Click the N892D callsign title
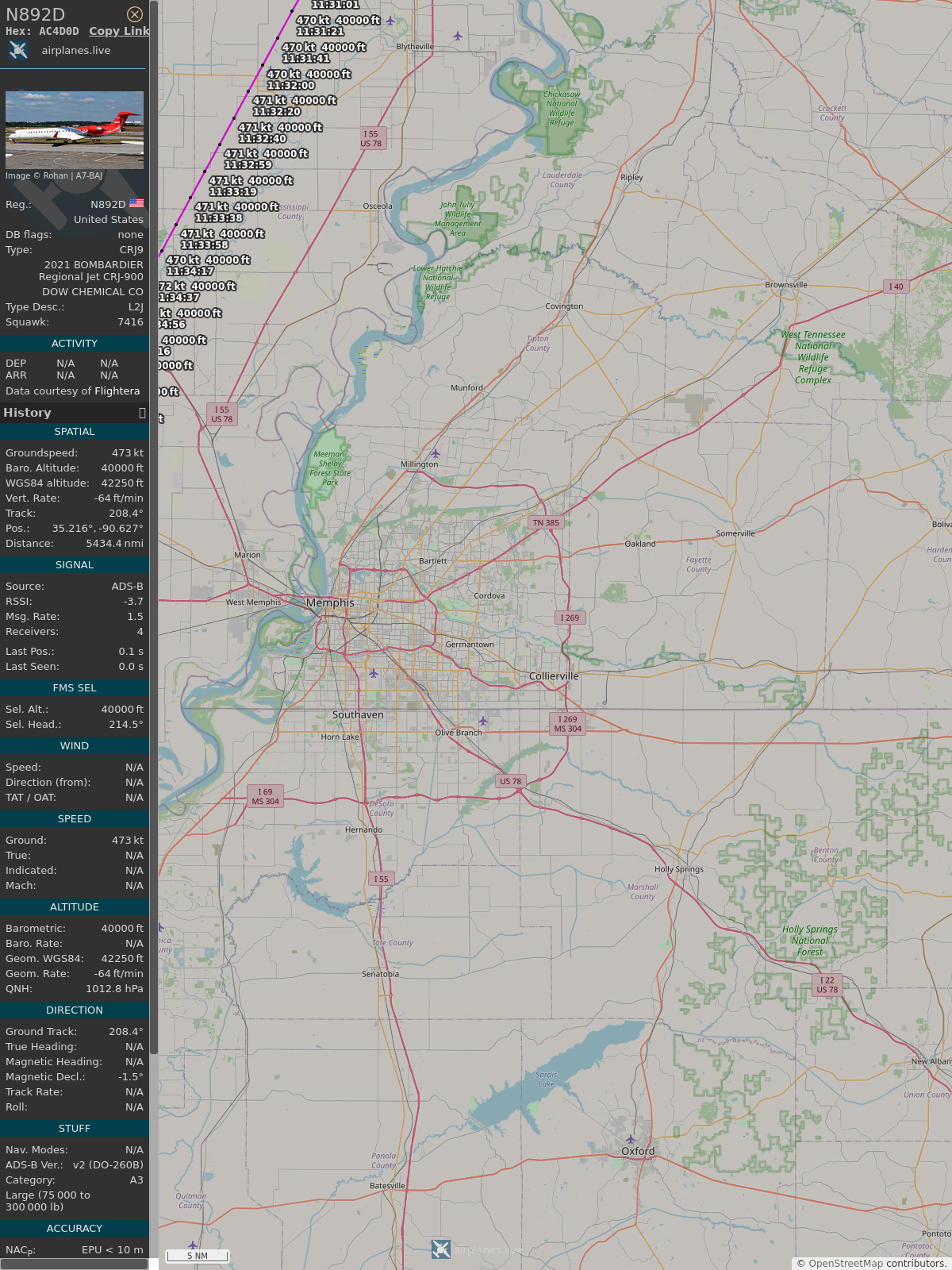 pos(35,14)
